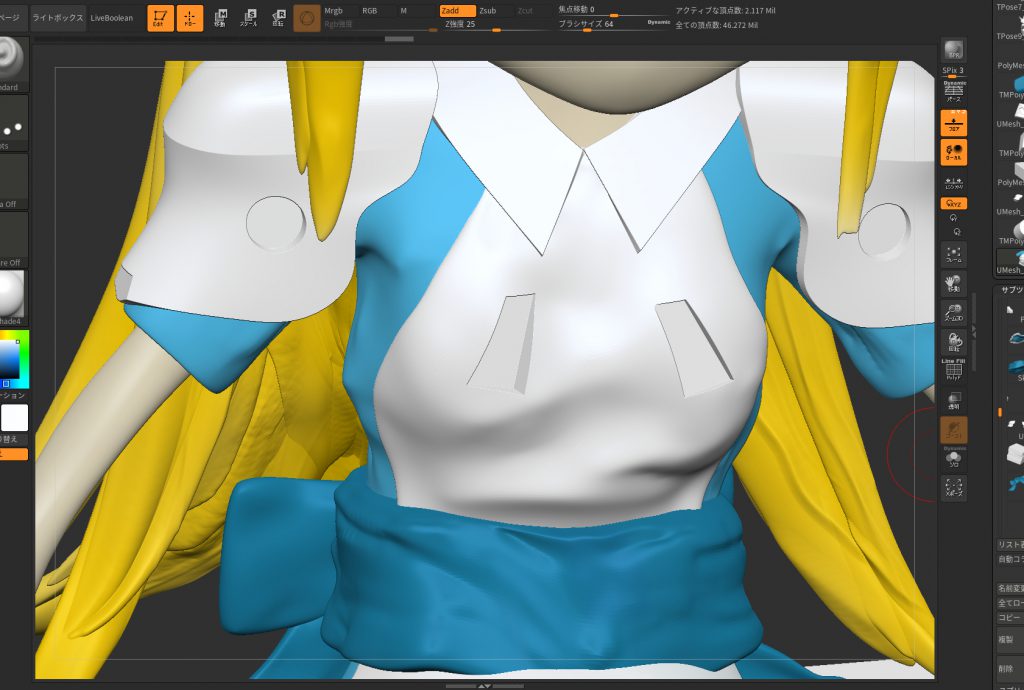This screenshot has width=1024, height=690.
Task: Click the アクティブな頂点数 readout
Action: 725,10
